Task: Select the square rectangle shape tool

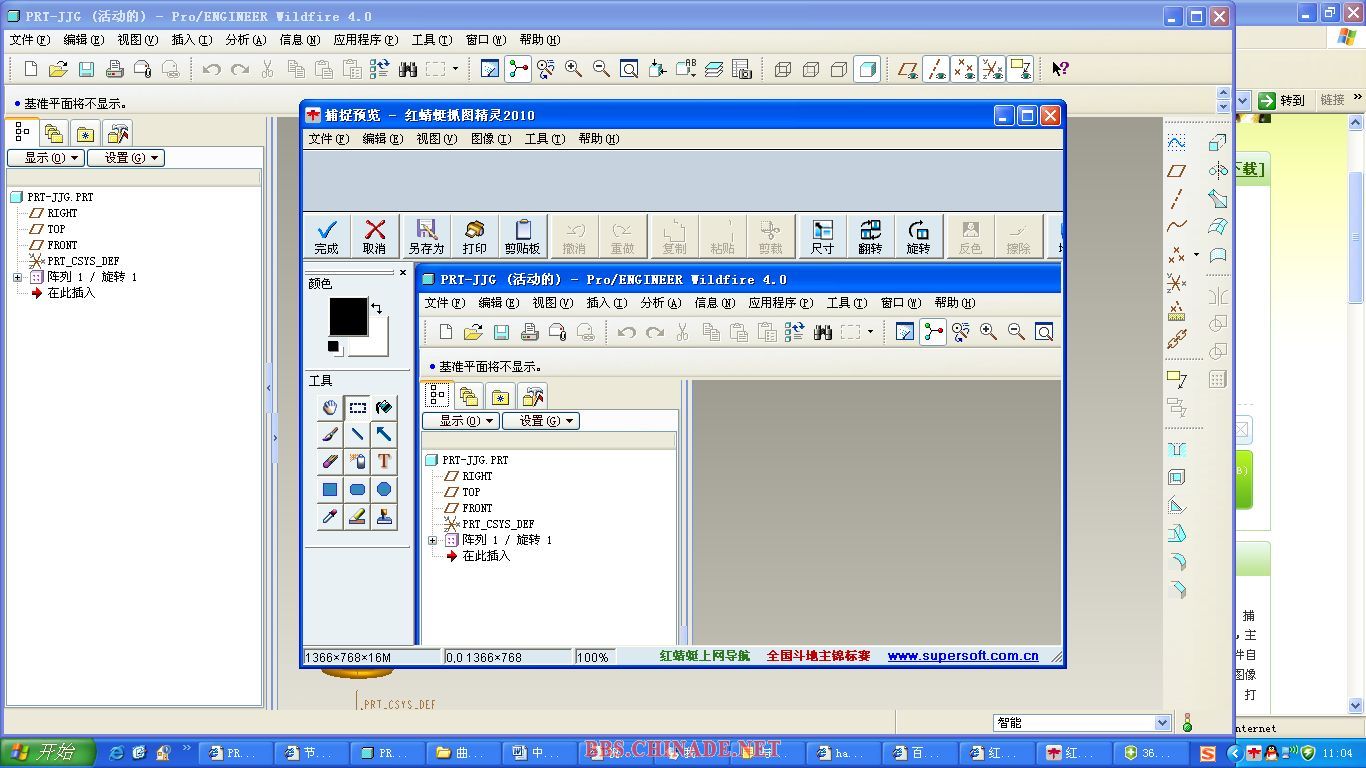Action: [330, 489]
